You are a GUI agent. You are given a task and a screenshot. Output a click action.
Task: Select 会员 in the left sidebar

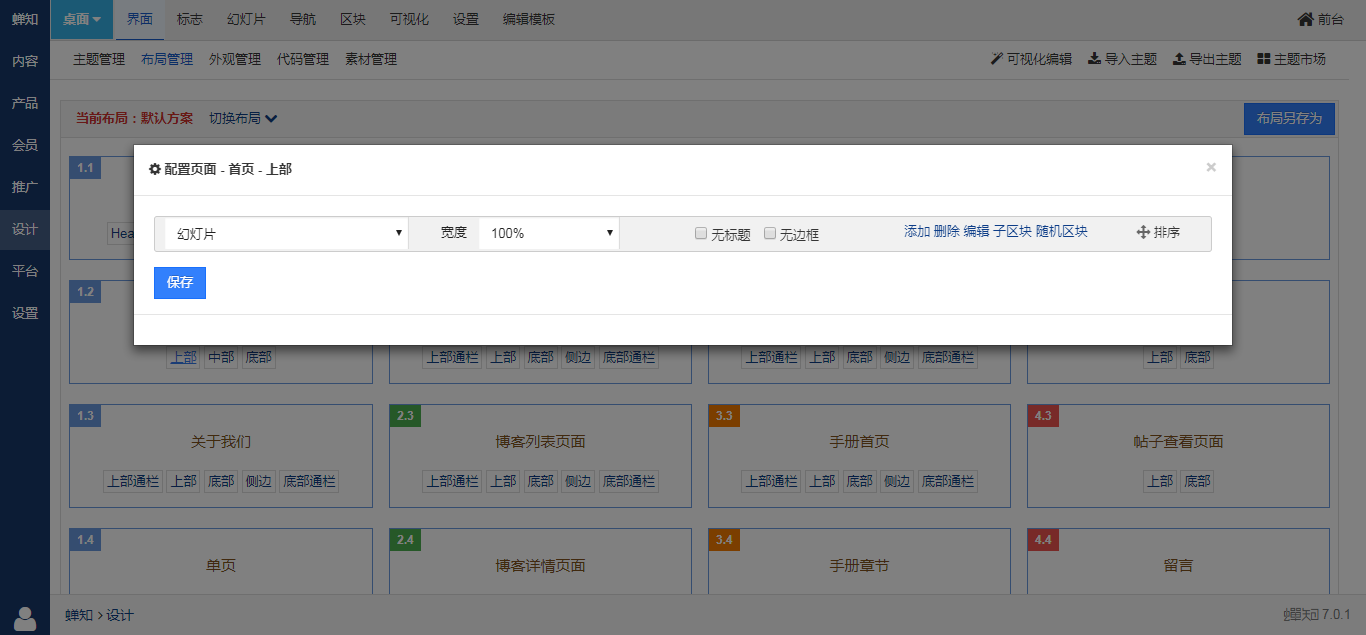tap(25, 145)
